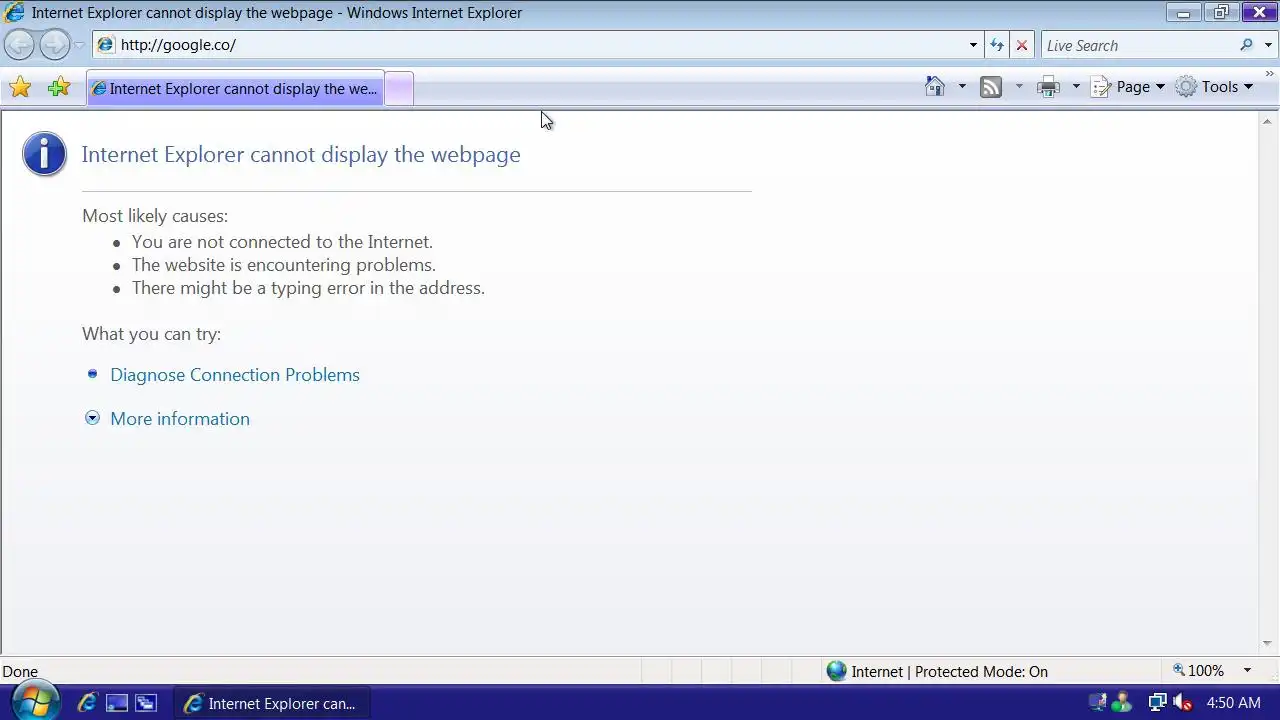Viewport: 1280px width, 720px height.
Task: Go to the Home page icon
Action: 935,87
